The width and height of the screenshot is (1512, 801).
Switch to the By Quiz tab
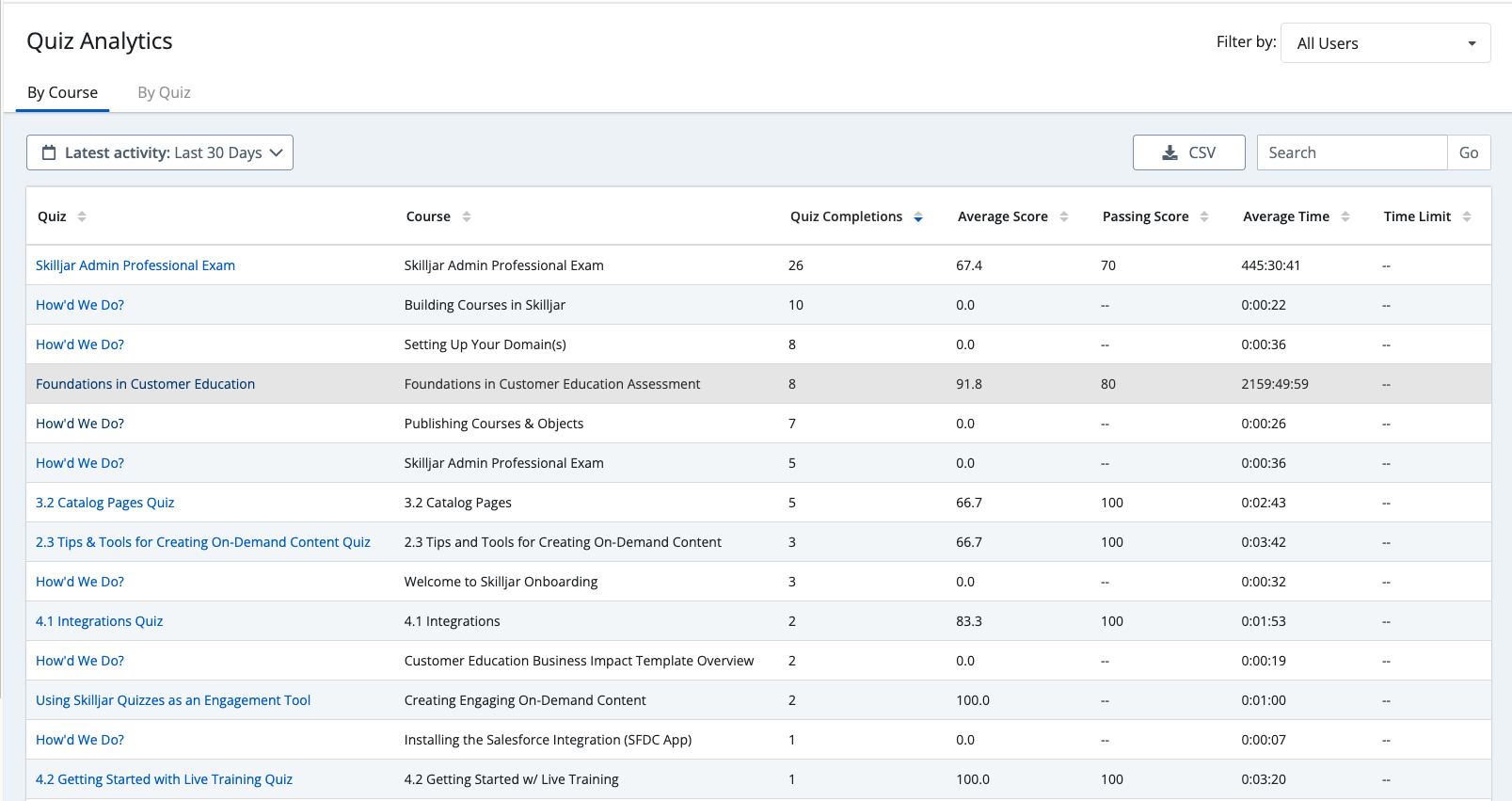tap(164, 92)
